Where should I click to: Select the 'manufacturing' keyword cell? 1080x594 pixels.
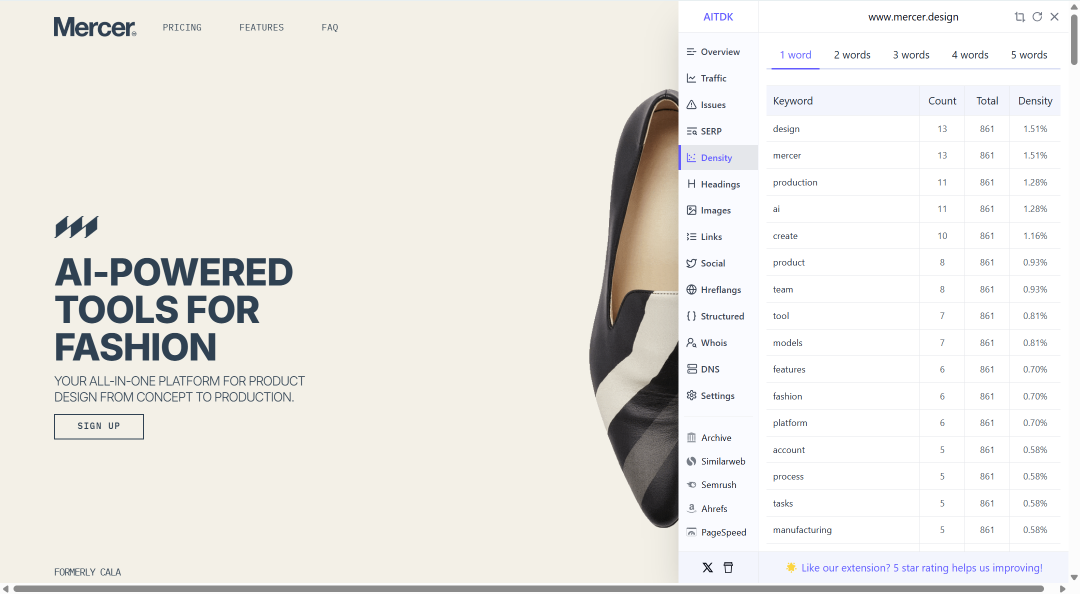tap(843, 530)
